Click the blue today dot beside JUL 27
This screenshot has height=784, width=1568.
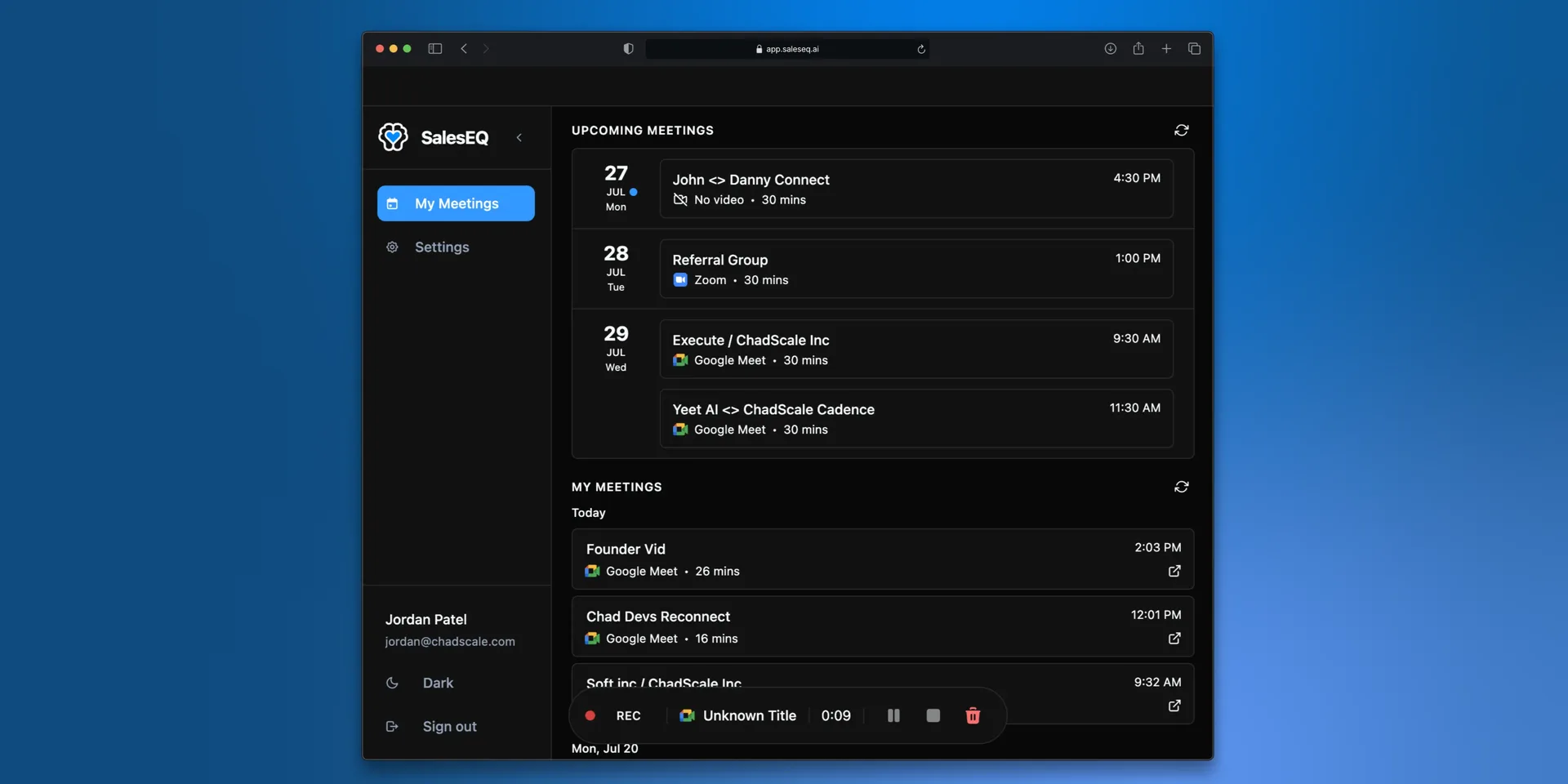(x=633, y=192)
